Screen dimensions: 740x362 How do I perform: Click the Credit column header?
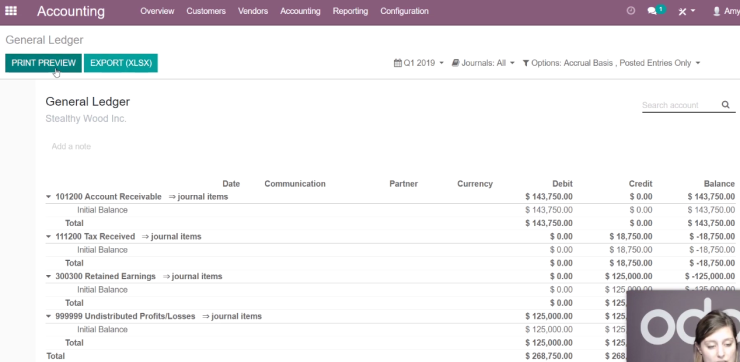tap(640, 184)
